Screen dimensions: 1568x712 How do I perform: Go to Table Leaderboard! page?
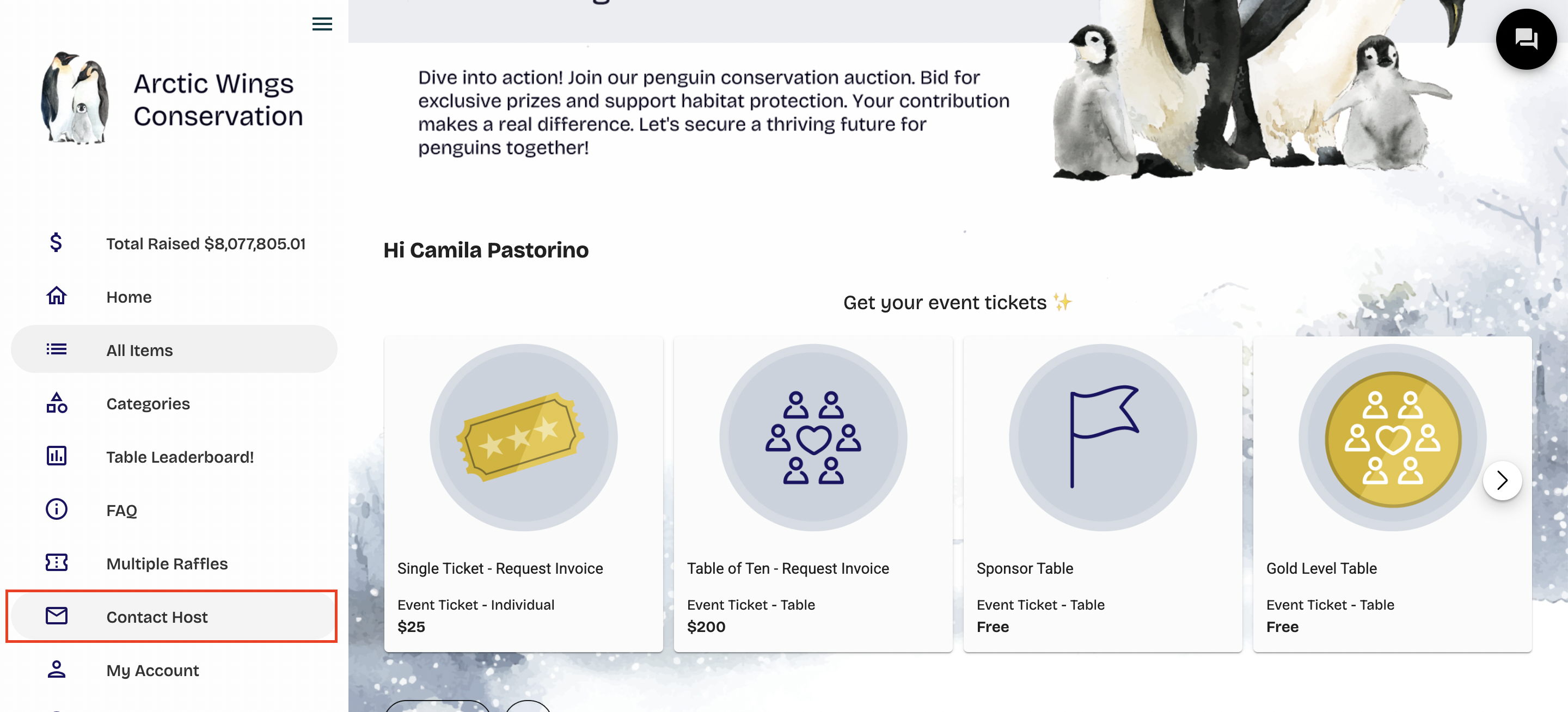click(x=180, y=457)
